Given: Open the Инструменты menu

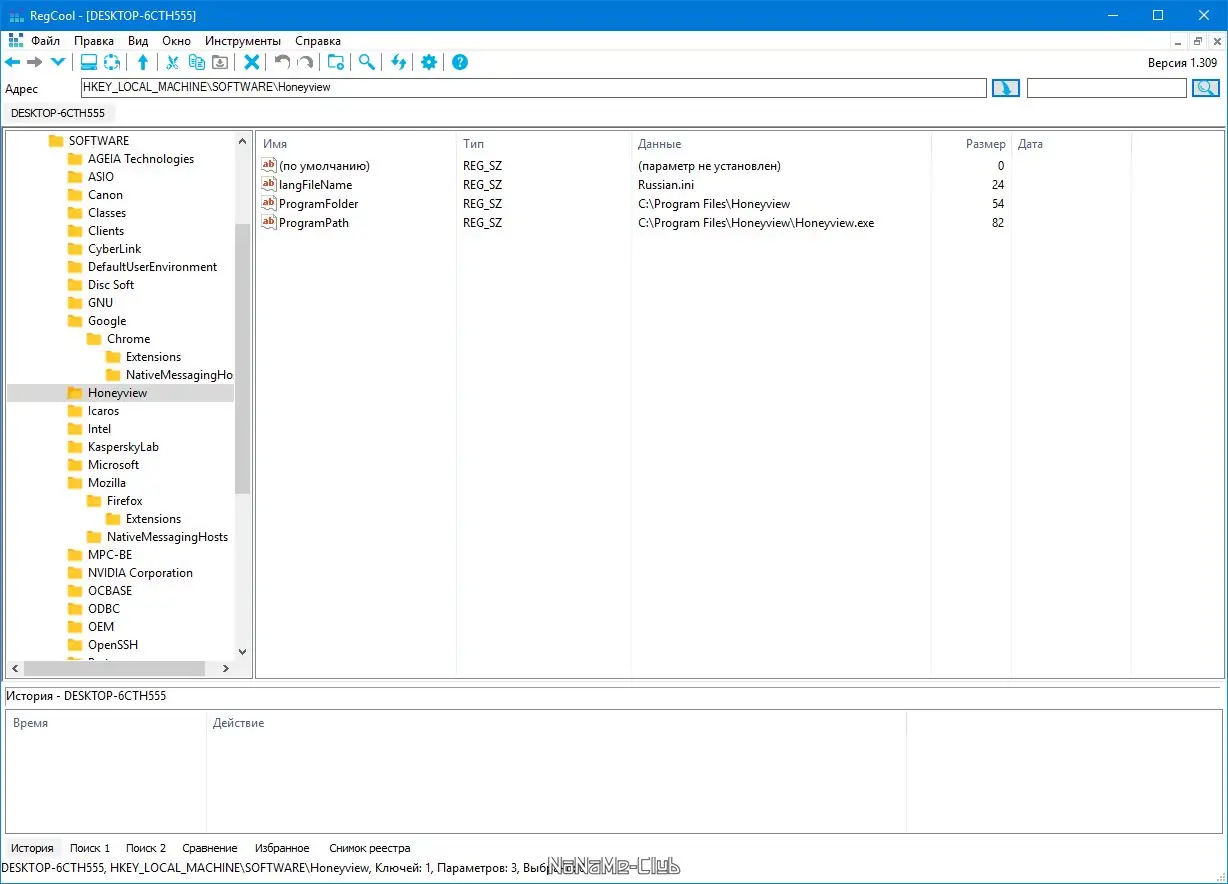Looking at the screenshot, I should tap(243, 41).
